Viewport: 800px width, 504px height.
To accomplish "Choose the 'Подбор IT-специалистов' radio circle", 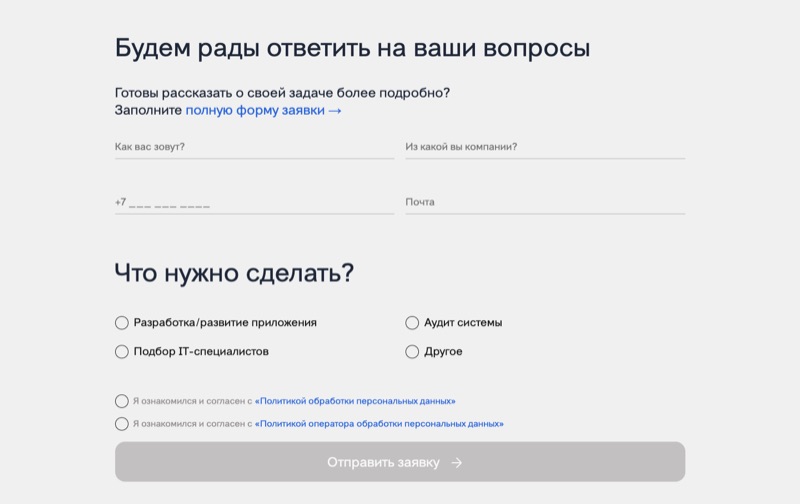I will (121, 352).
